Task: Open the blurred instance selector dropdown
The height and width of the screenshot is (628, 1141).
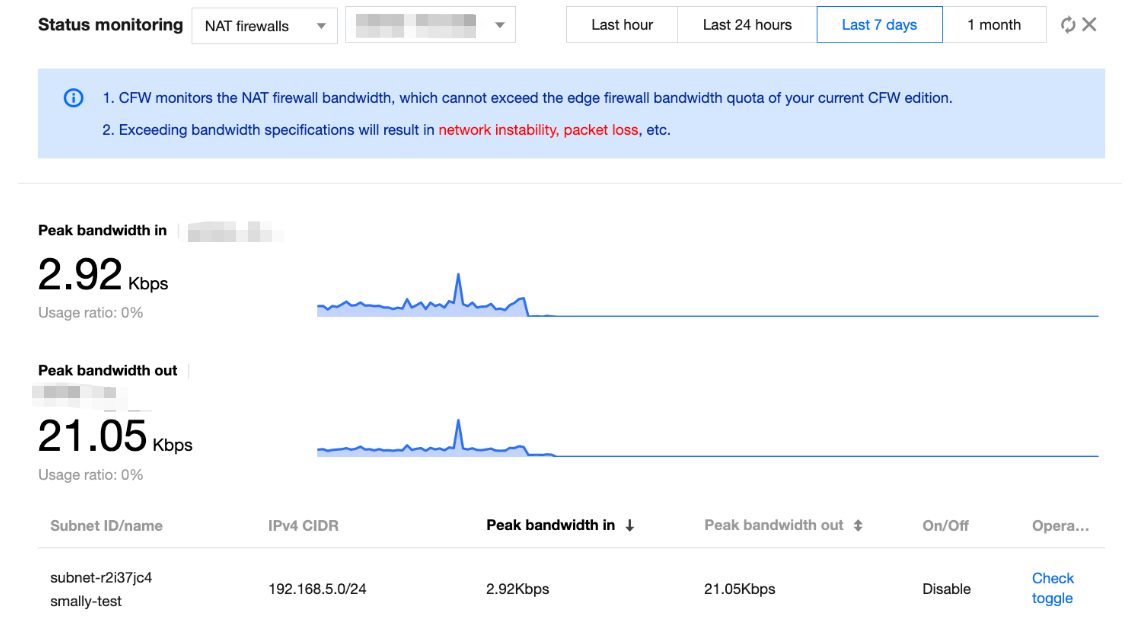Action: point(430,26)
